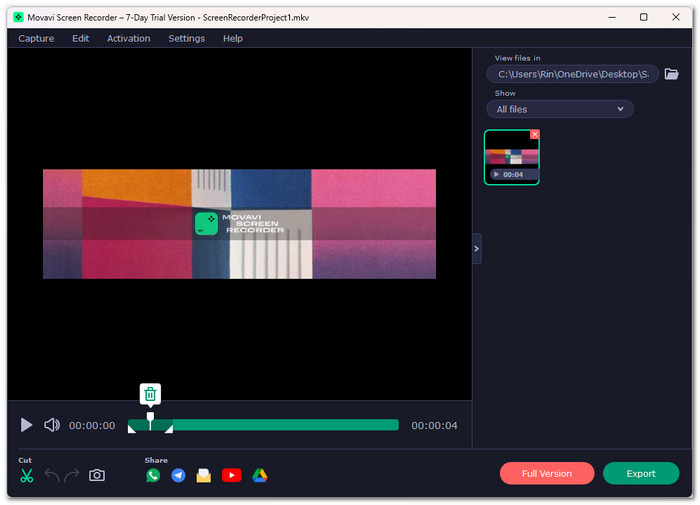
Task: Share by email envelope icon
Action: point(204,476)
